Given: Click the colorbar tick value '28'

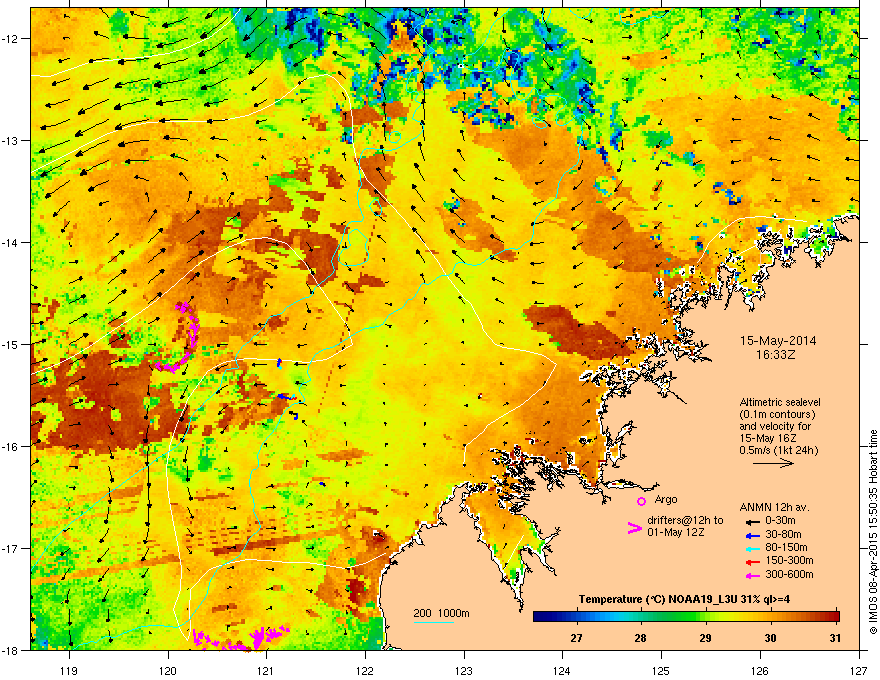Looking at the screenshot, I should point(640,638).
